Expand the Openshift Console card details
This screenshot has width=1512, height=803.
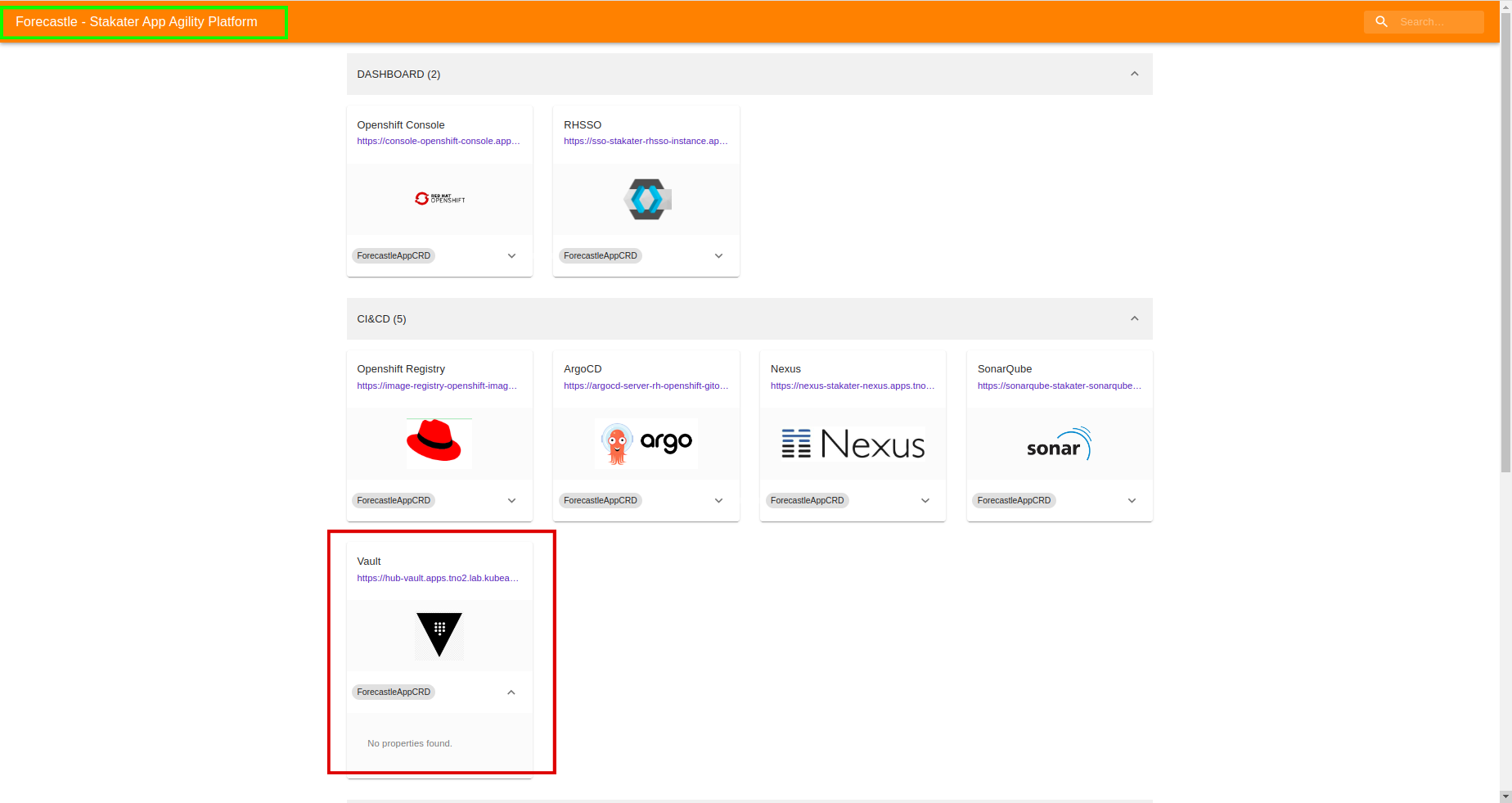[x=511, y=256]
